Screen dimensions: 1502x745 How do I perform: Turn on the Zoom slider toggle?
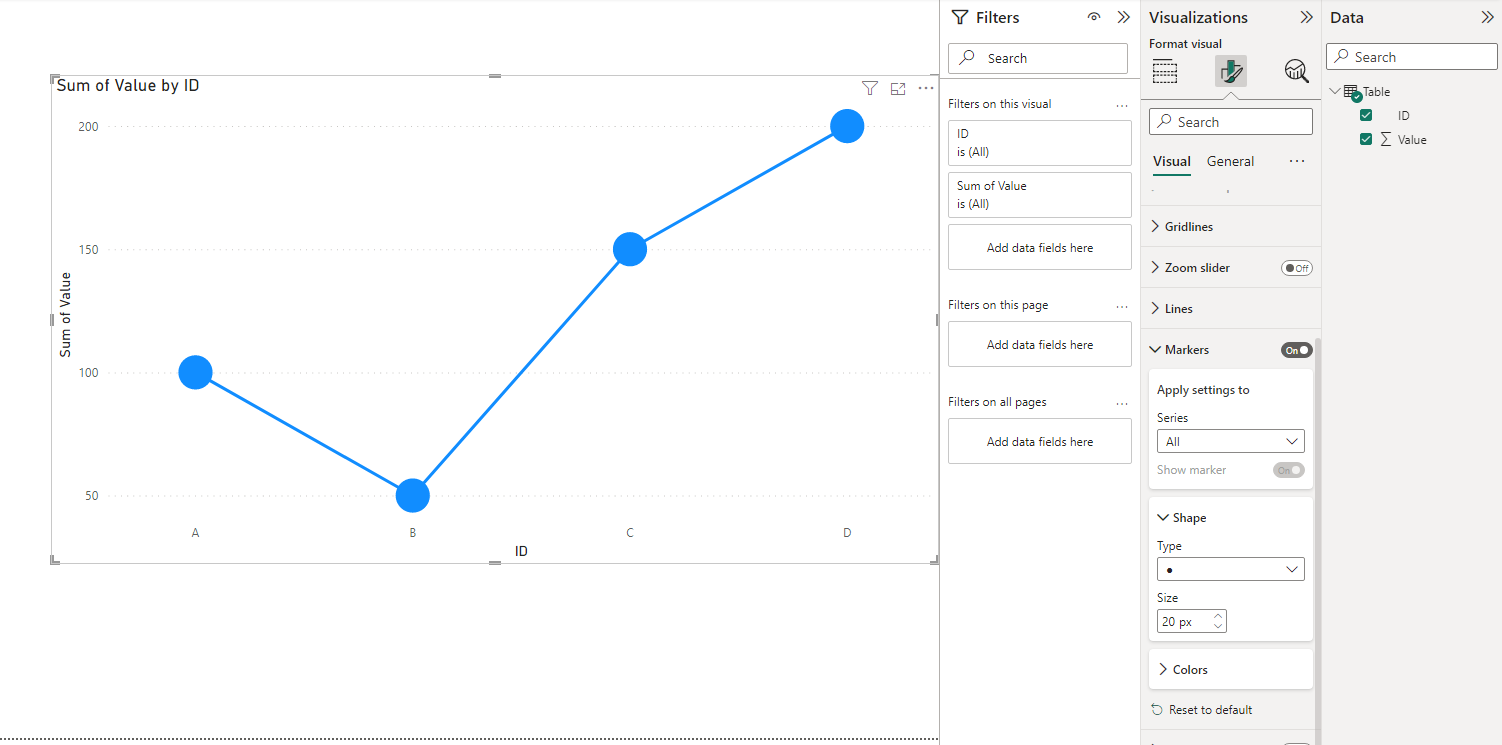pyautogui.click(x=1296, y=268)
